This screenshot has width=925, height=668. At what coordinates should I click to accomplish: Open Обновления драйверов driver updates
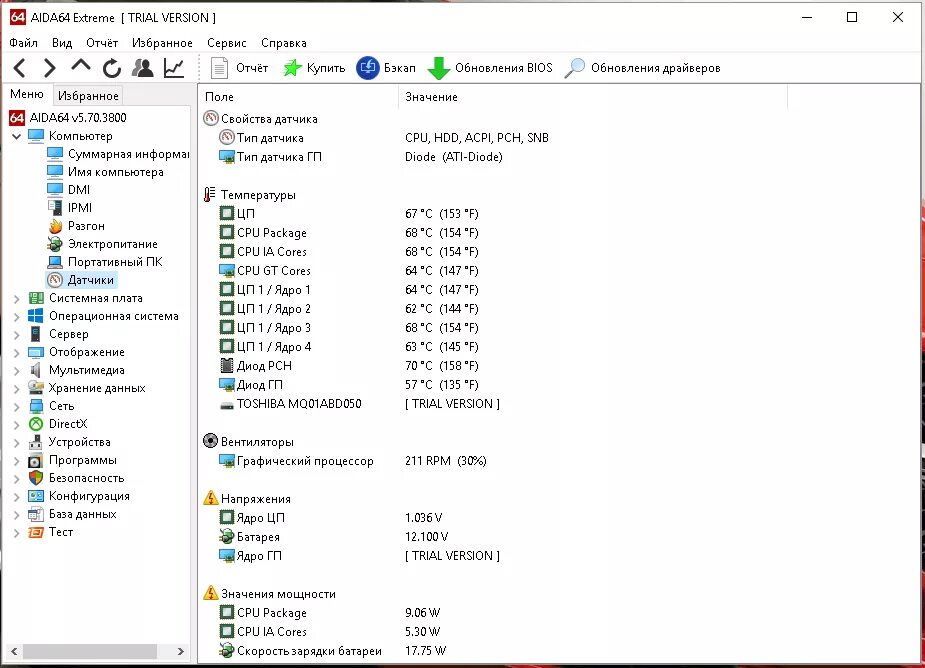[642, 68]
